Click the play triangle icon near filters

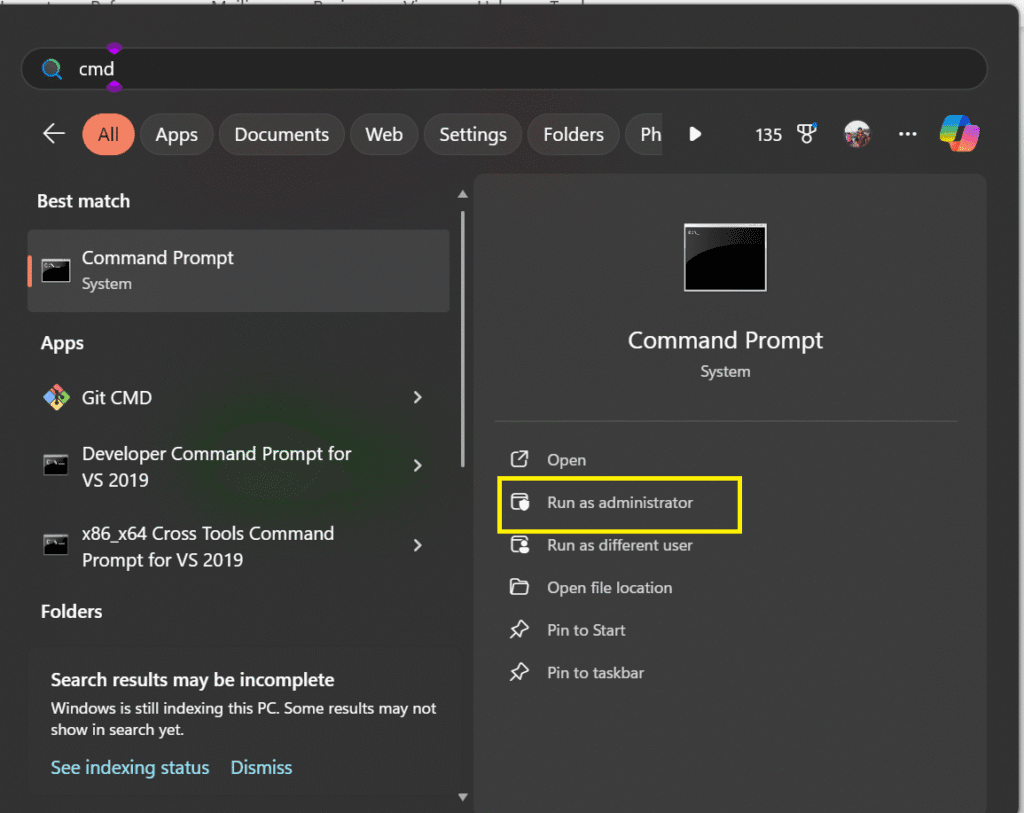tap(694, 134)
